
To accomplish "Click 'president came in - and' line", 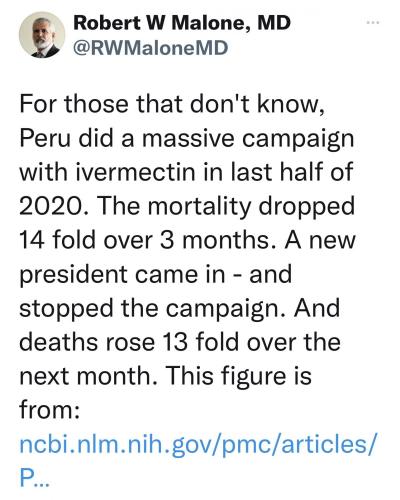I will pyautogui.click(x=156, y=275).
